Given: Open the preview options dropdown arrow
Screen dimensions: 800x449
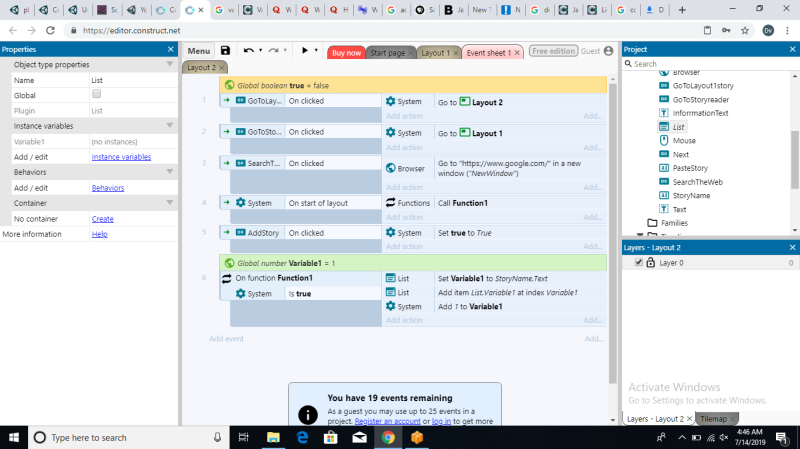Looking at the screenshot, I should [x=316, y=51].
